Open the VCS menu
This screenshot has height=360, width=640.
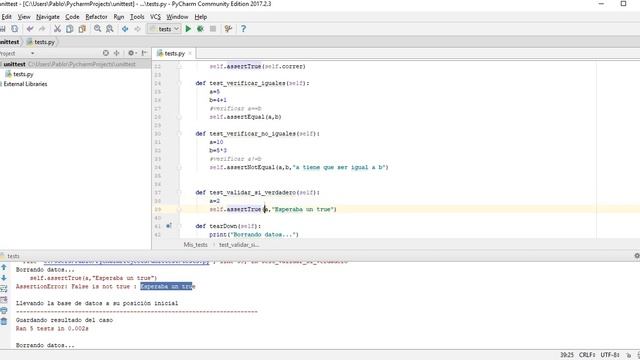coord(156,17)
